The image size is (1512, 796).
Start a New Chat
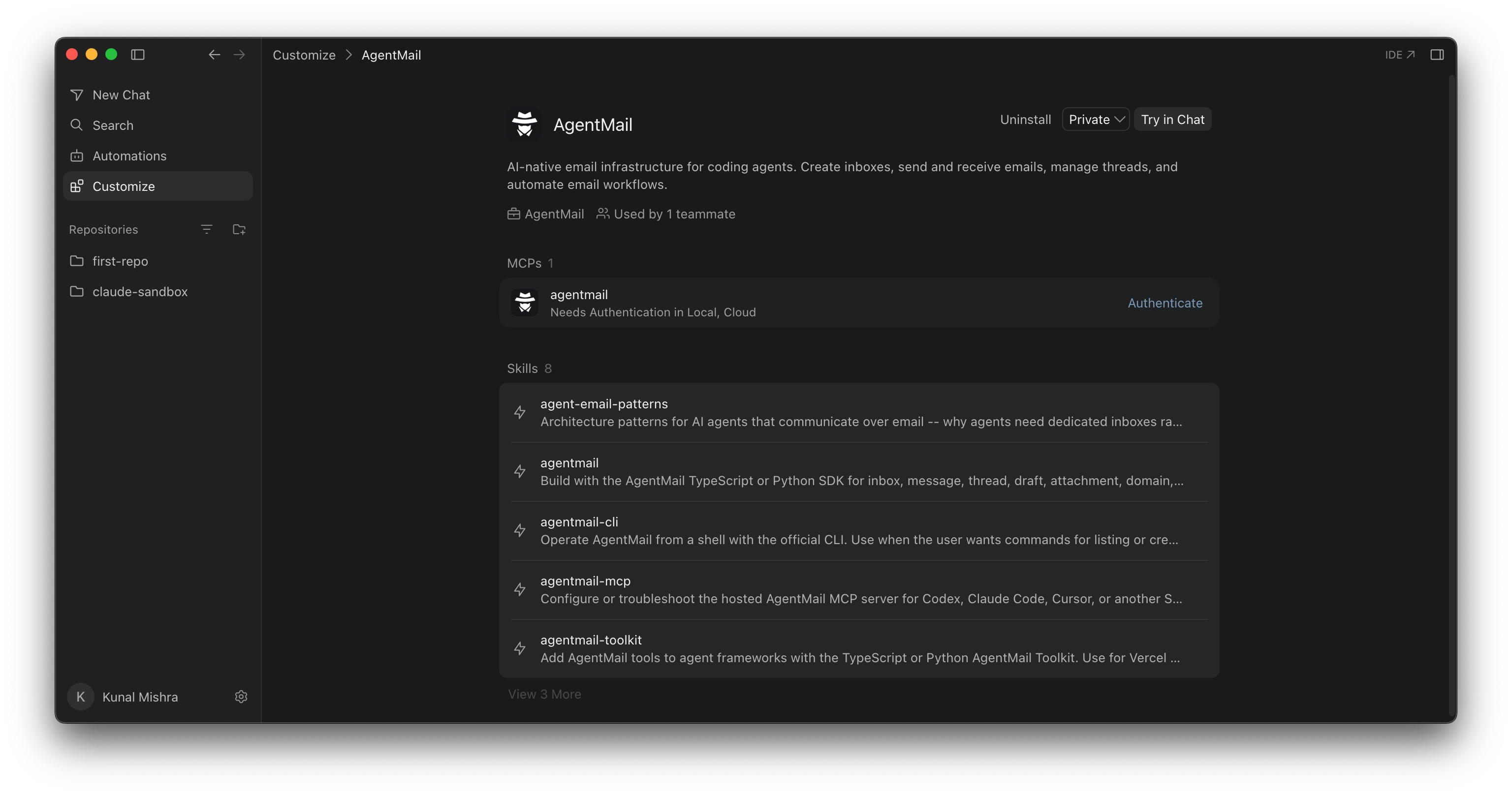point(158,95)
